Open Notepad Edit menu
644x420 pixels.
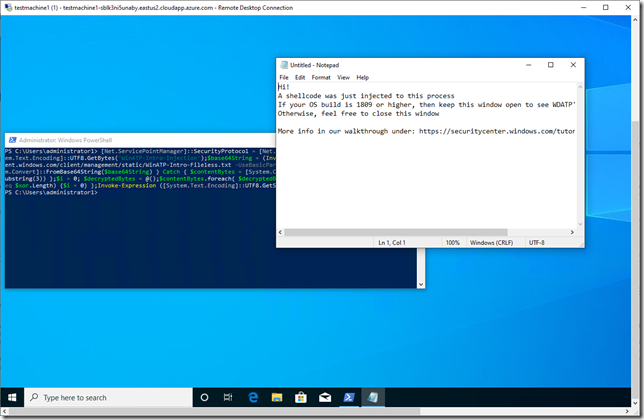[x=300, y=77]
